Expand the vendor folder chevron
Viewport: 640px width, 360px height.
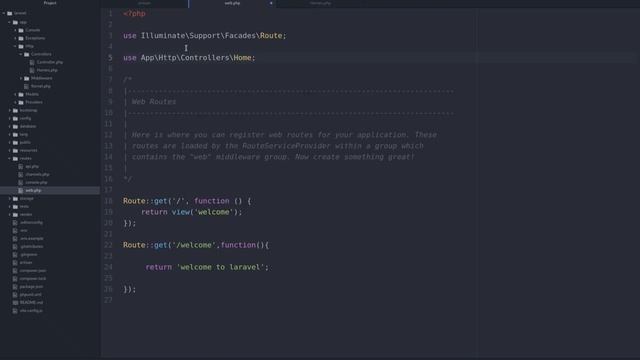tap(10, 214)
